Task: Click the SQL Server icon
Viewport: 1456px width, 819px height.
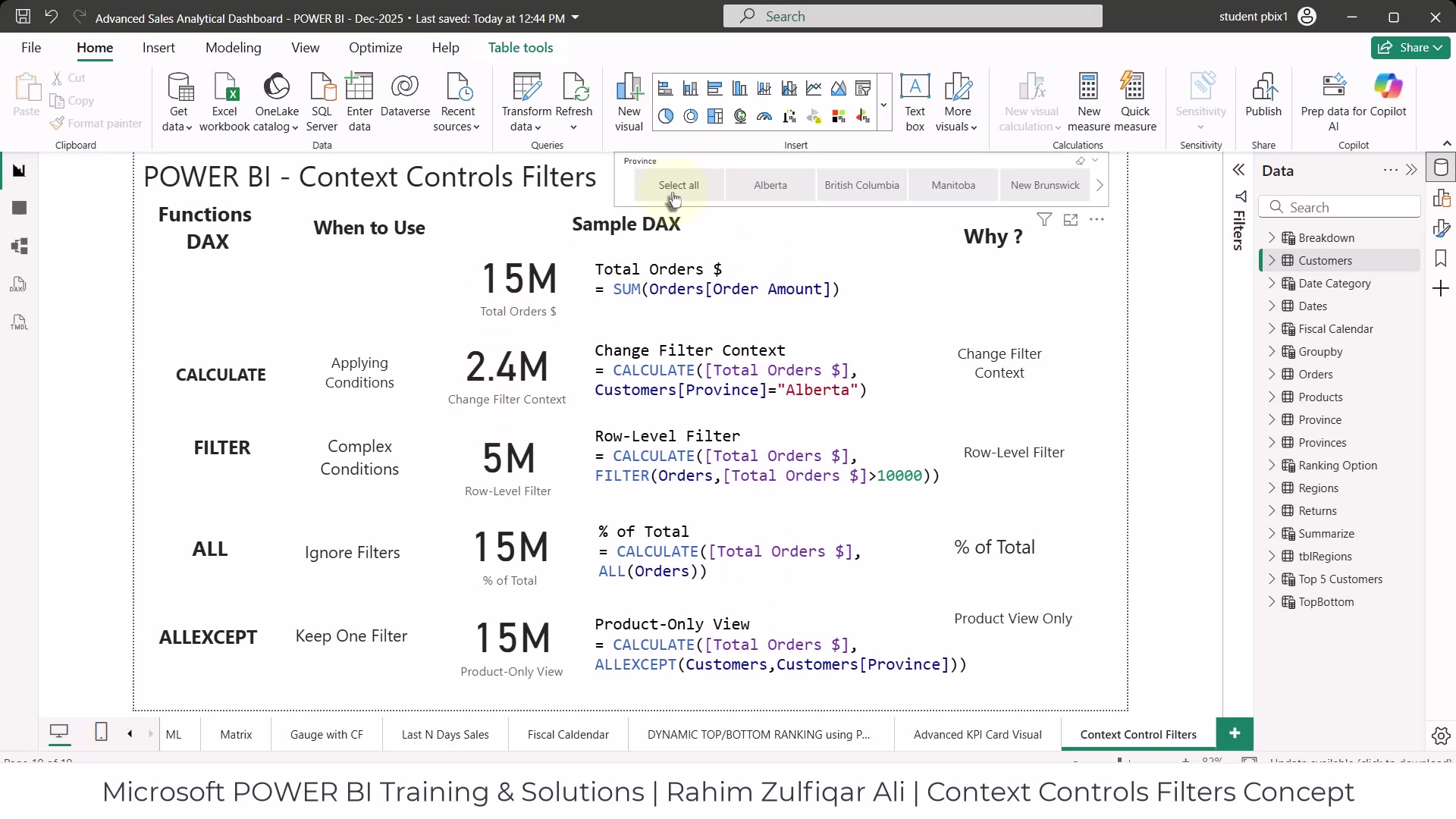Action: [x=322, y=102]
